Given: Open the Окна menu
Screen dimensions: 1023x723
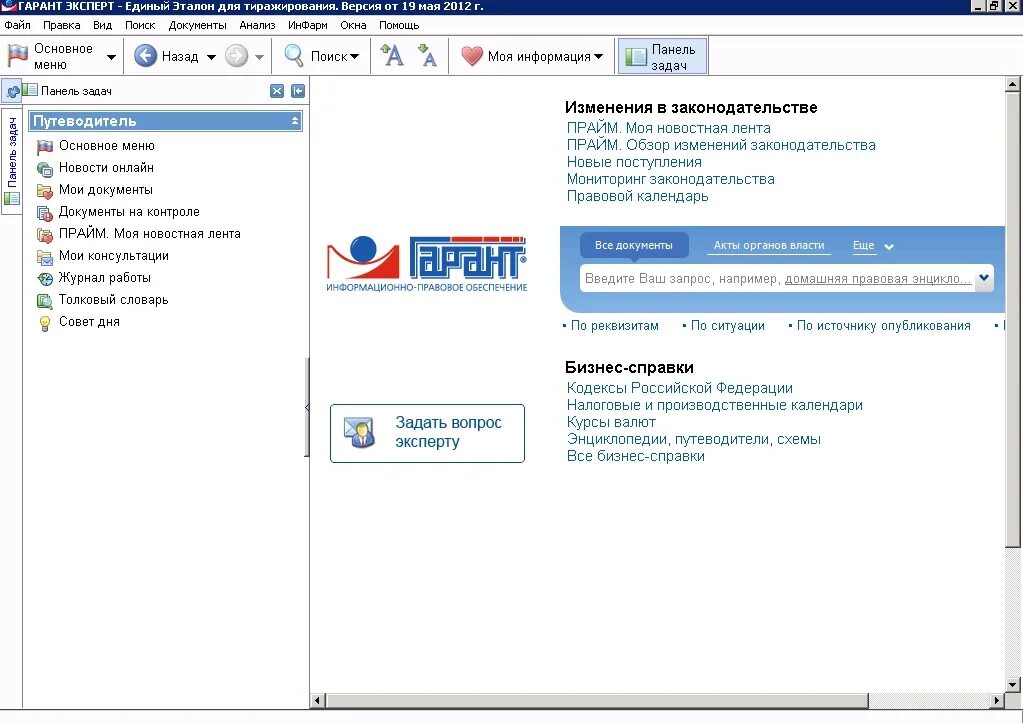Looking at the screenshot, I should point(353,25).
